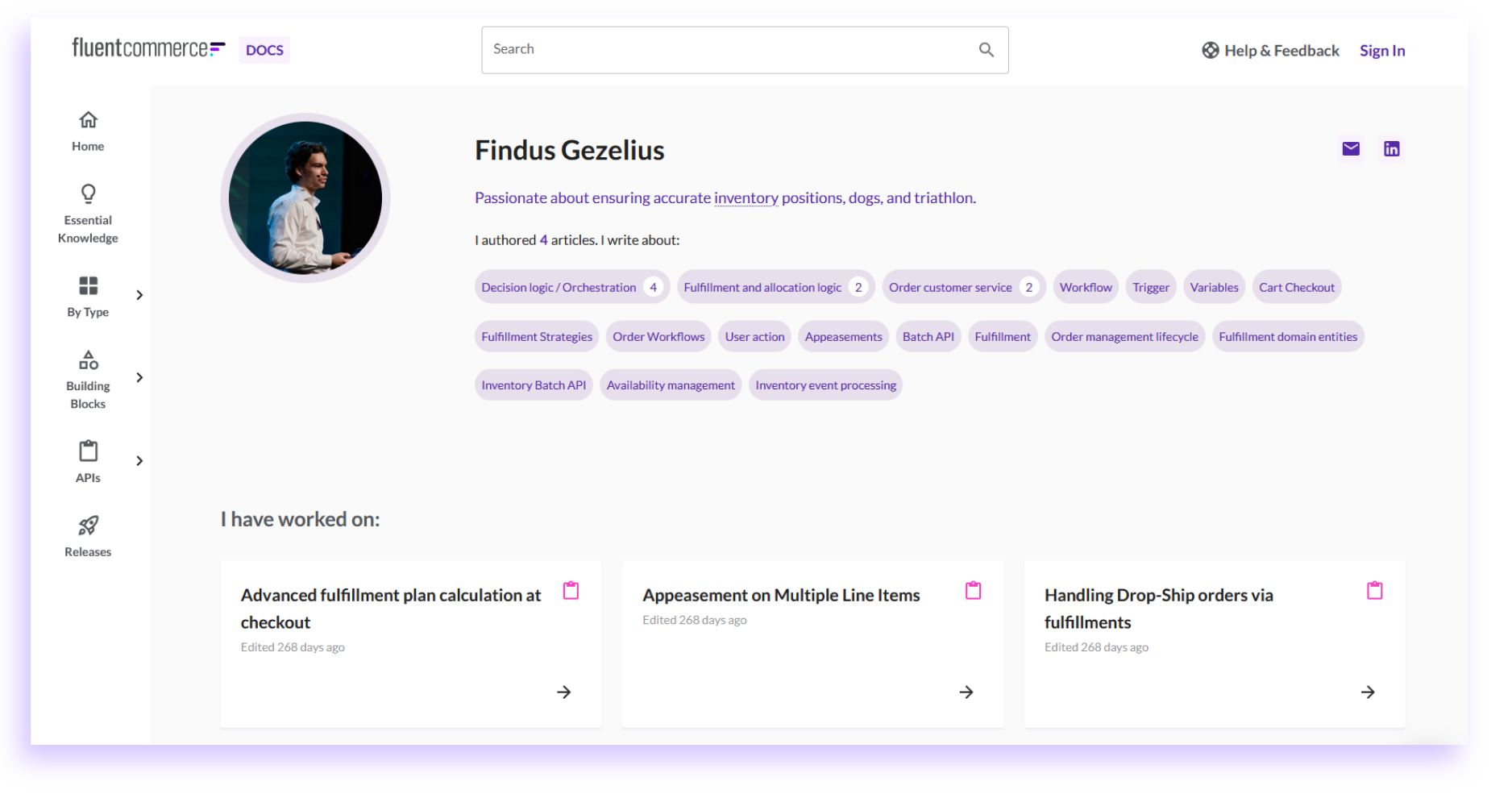Click the Sign In link
This screenshot has width=1512, height=794.
(1381, 51)
